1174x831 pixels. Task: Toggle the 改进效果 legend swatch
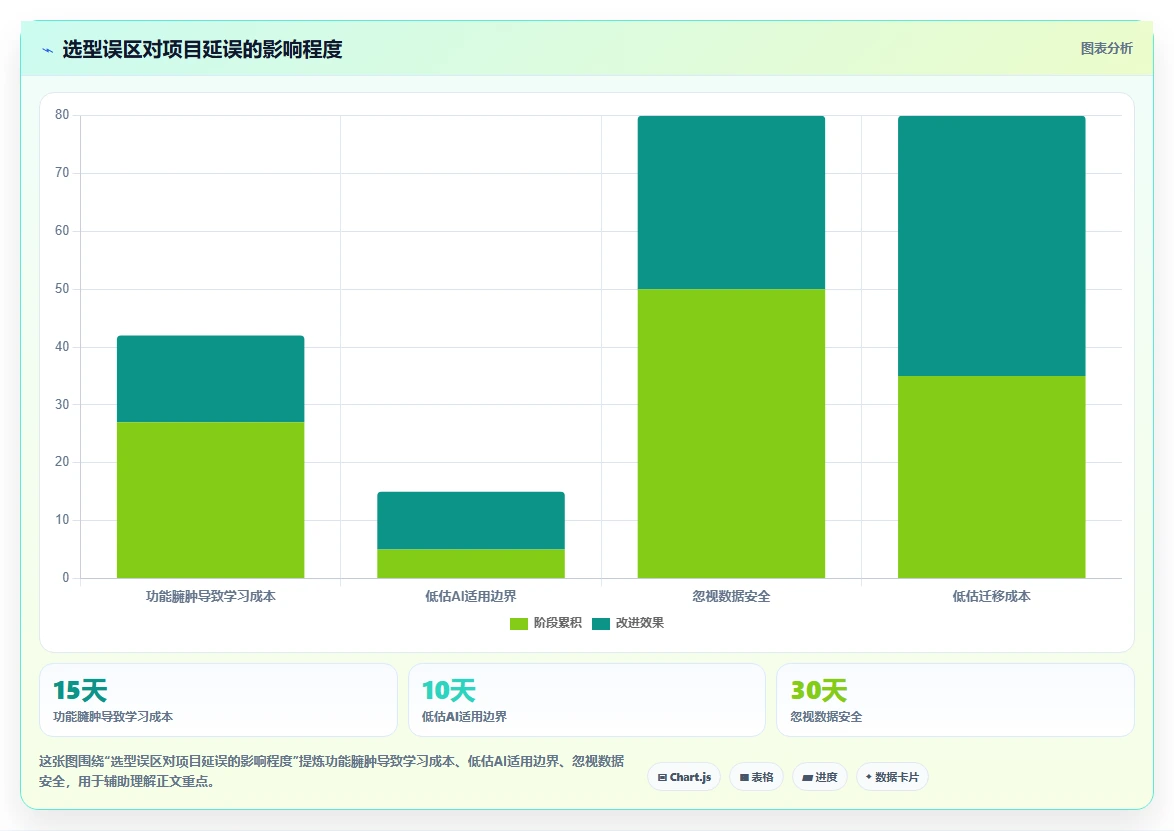pyautogui.click(x=600, y=624)
